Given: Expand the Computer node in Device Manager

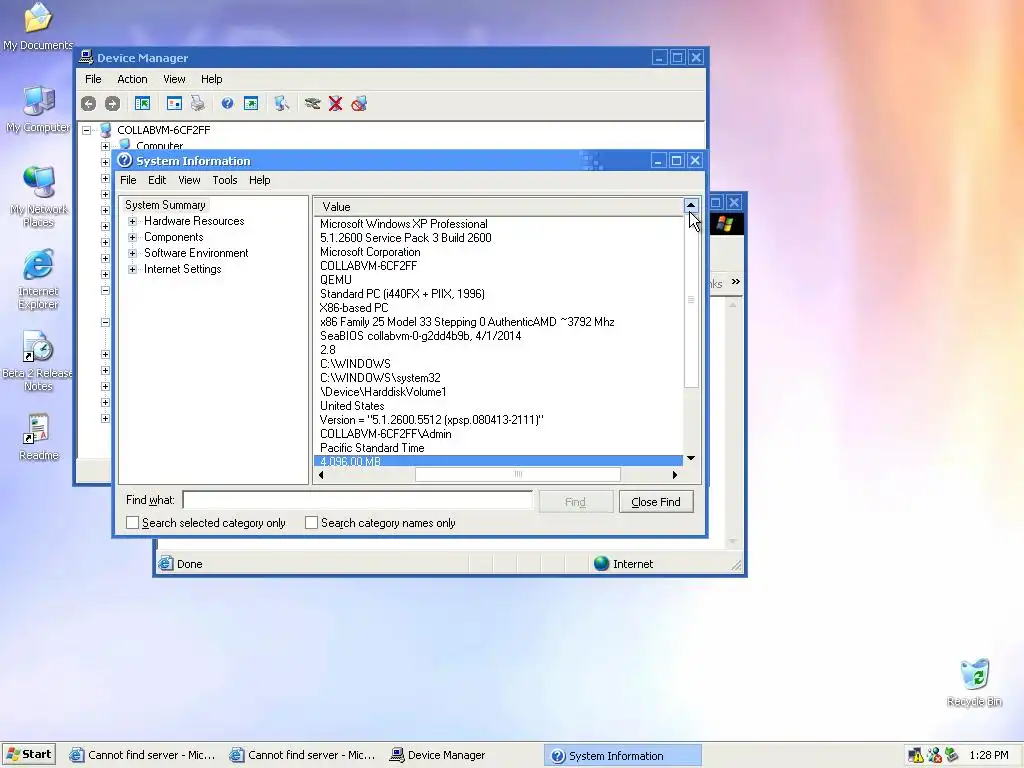Looking at the screenshot, I should coord(105,146).
